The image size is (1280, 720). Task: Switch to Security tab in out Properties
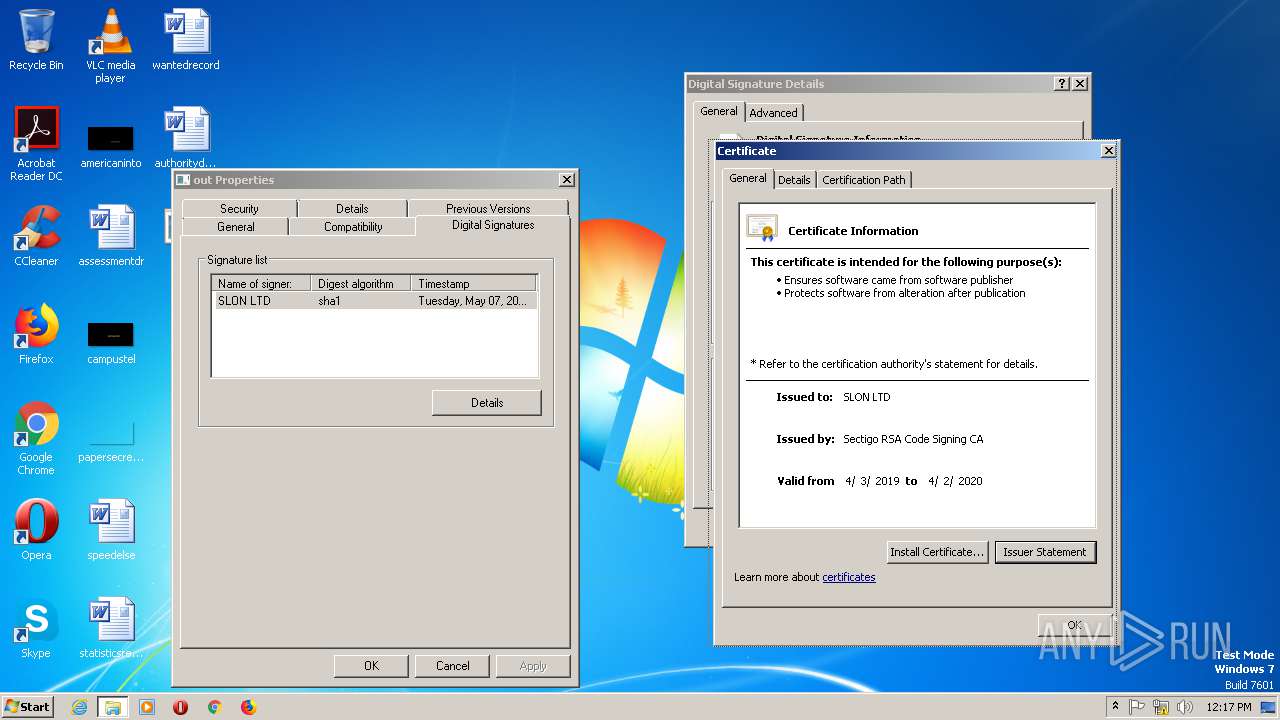[239, 208]
